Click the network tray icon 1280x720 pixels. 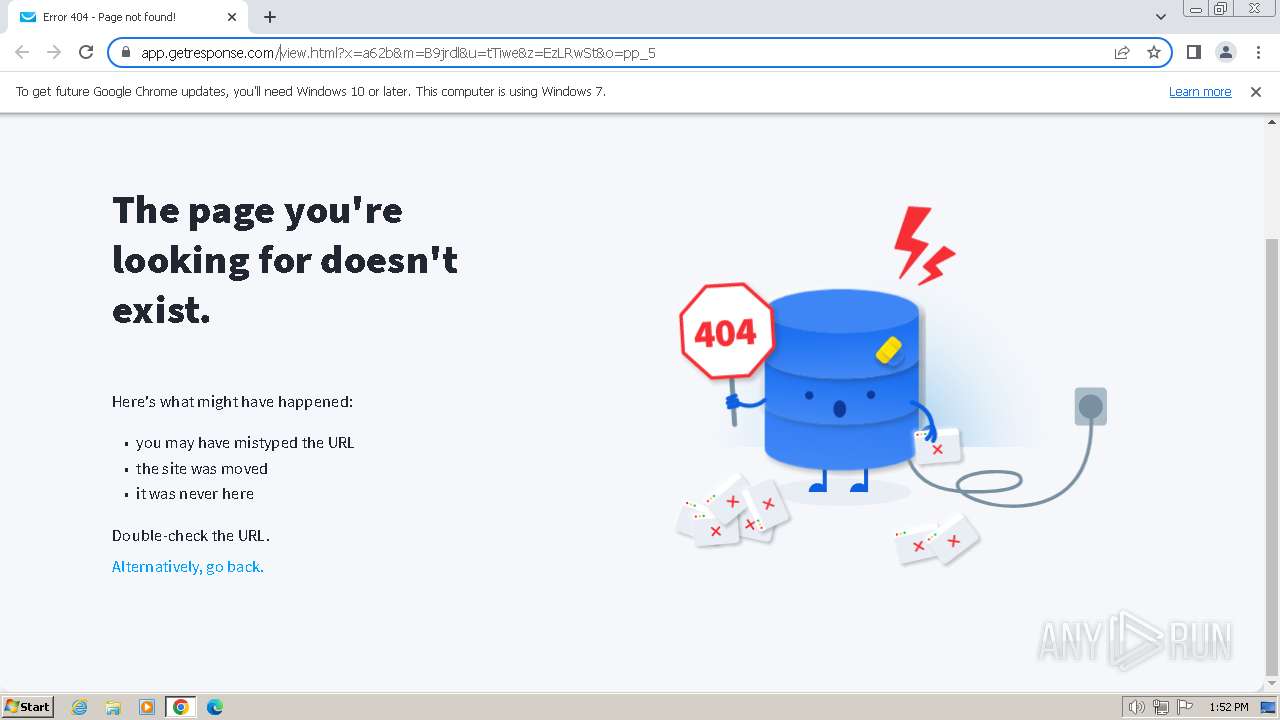tap(1161, 707)
